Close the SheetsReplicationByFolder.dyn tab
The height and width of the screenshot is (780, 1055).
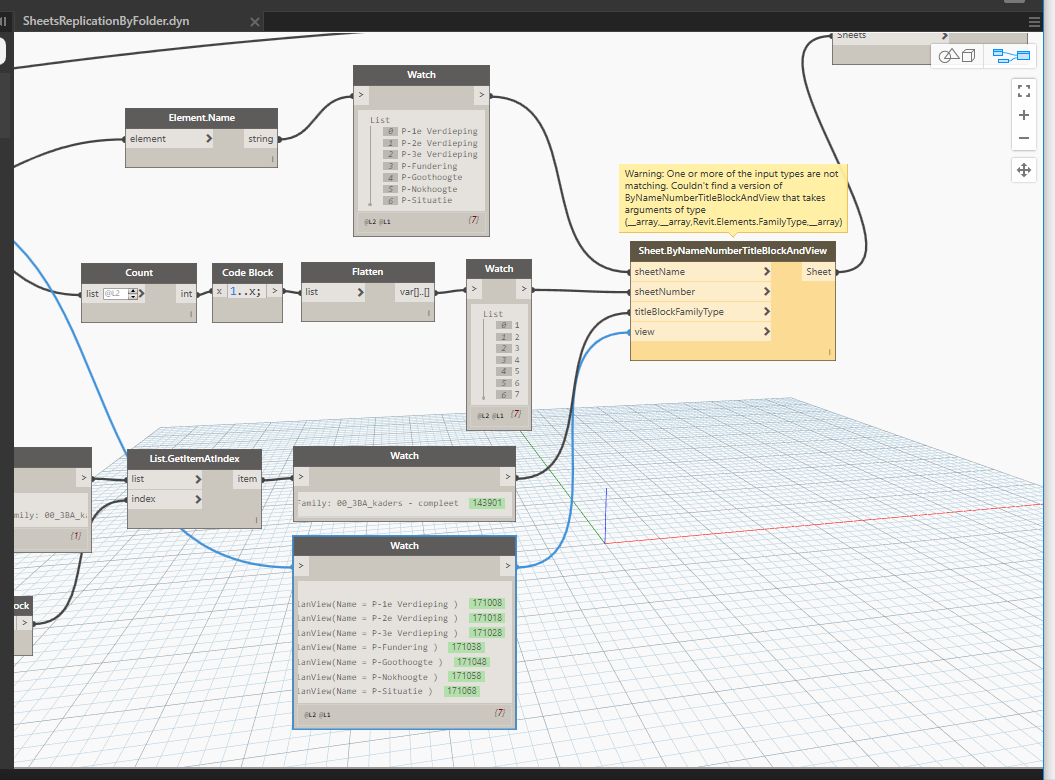tap(255, 21)
